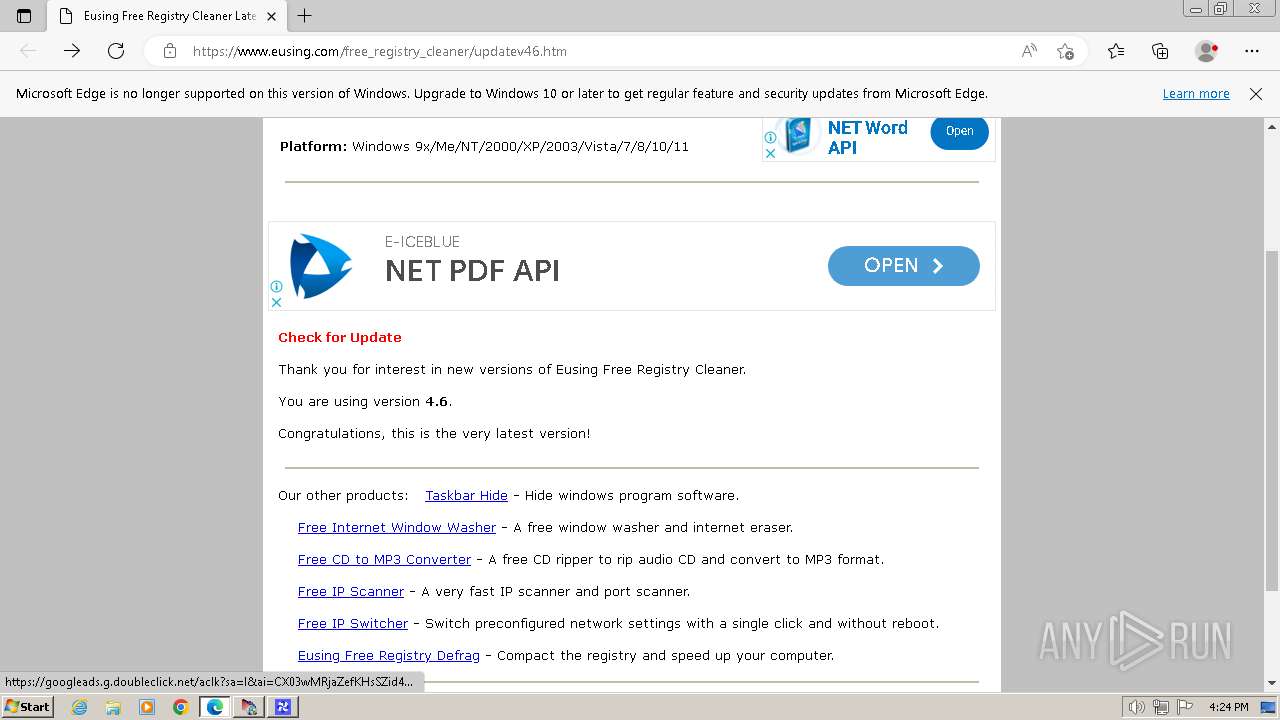Click the page scroll down arrow

[1272, 683]
